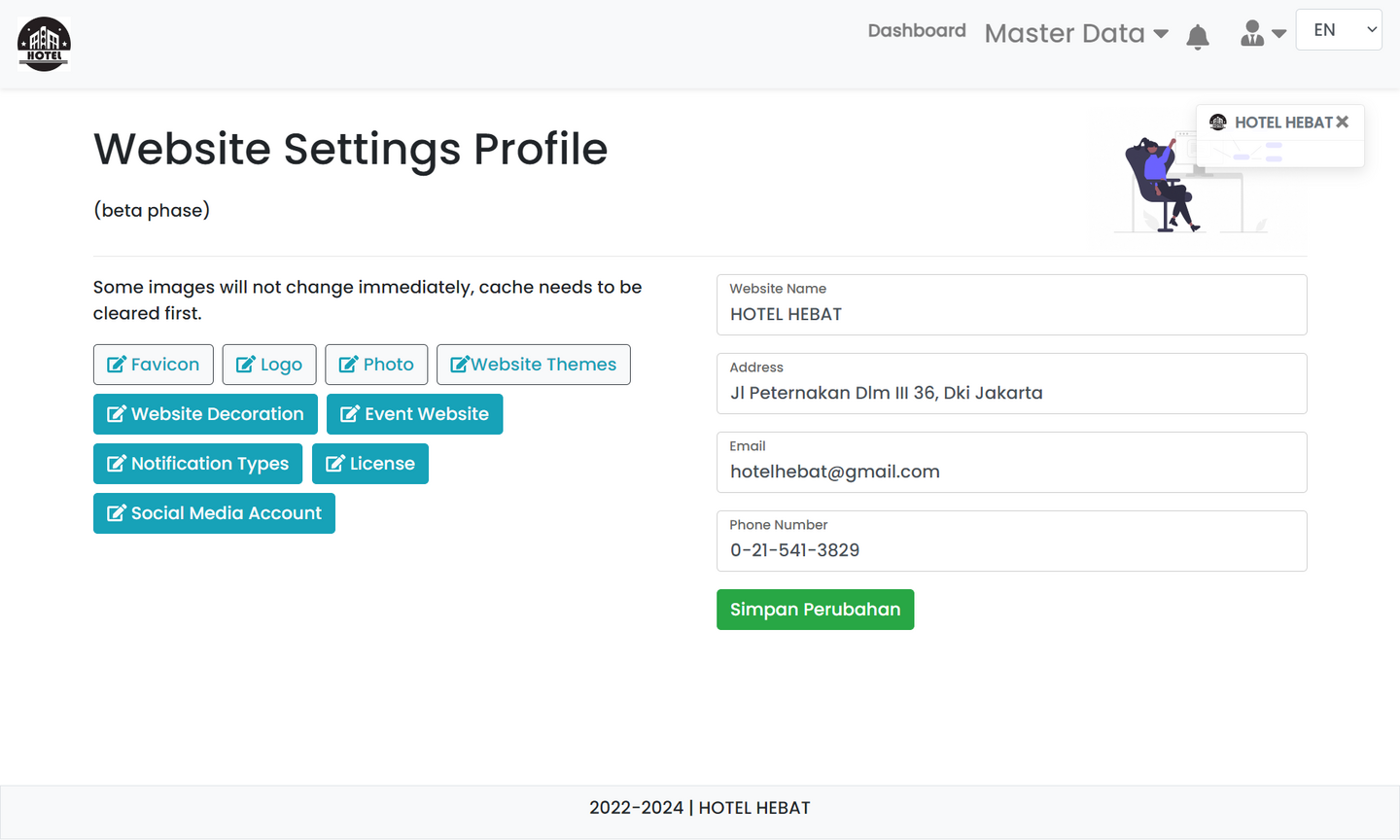Open the notifications bell
The image size is (1400, 840).
(x=1197, y=37)
